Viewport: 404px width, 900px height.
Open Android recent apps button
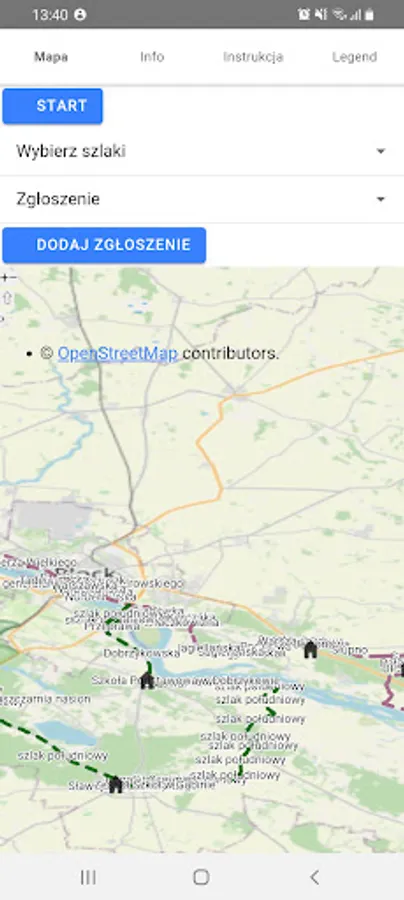(x=88, y=876)
